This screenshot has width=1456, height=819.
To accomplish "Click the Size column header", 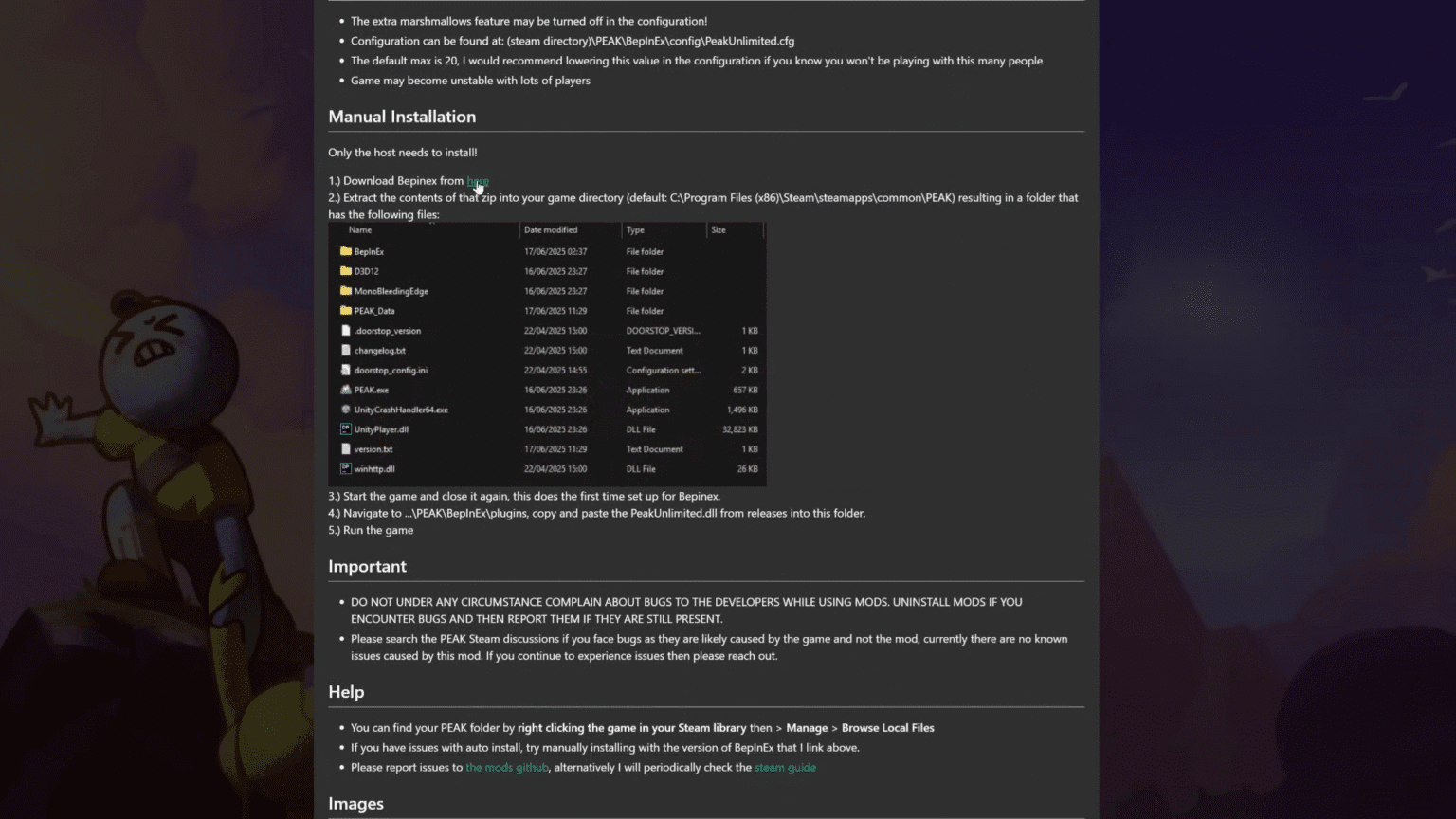I will (x=719, y=230).
